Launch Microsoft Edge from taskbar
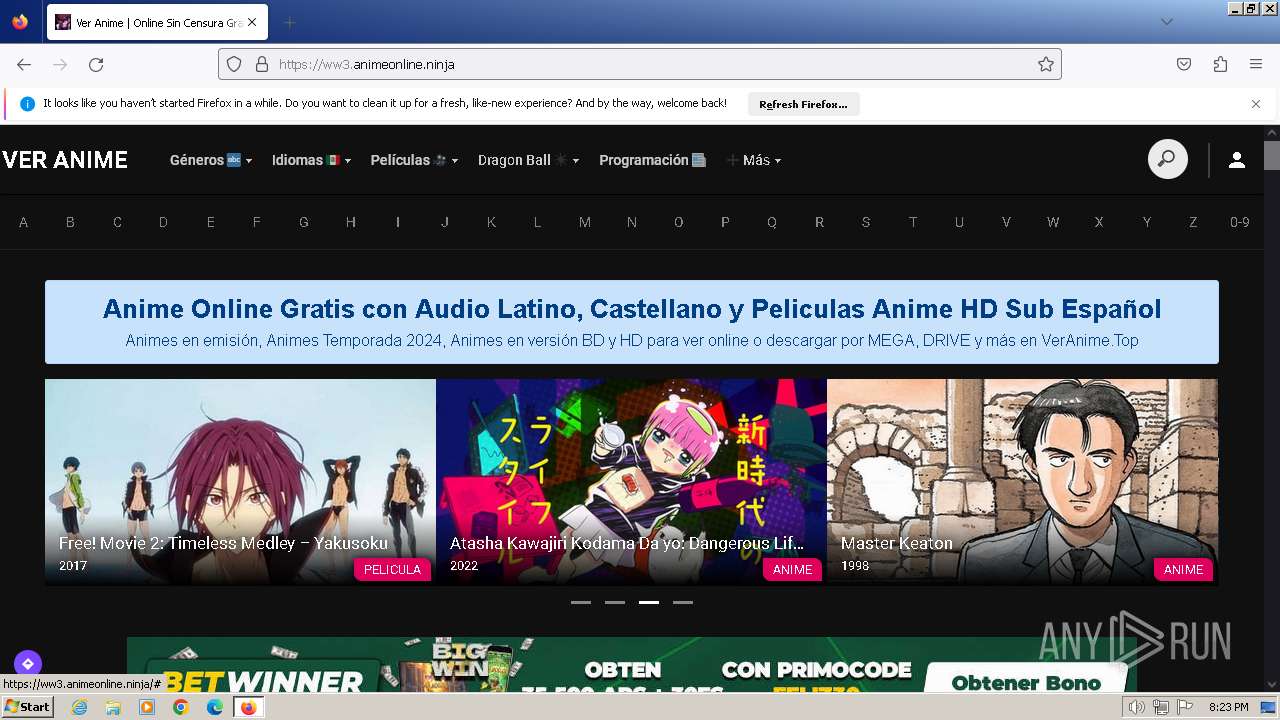This screenshot has width=1280, height=720. 215,707
